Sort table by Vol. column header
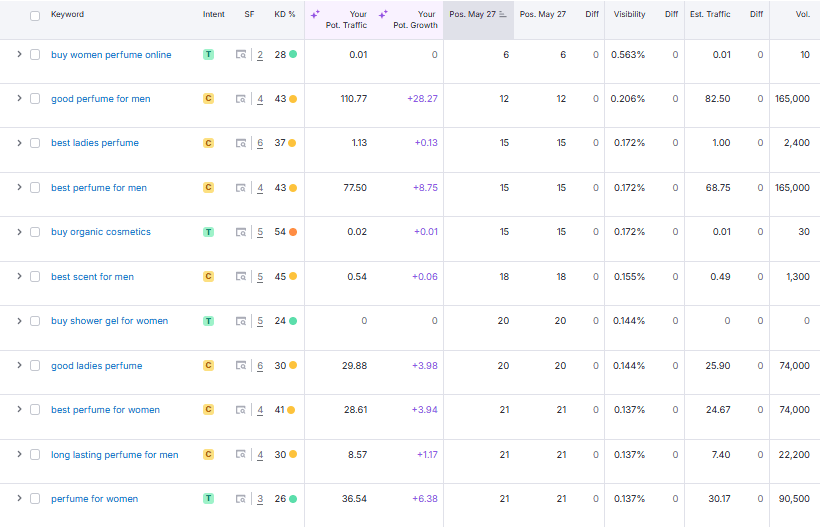 (802, 15)
